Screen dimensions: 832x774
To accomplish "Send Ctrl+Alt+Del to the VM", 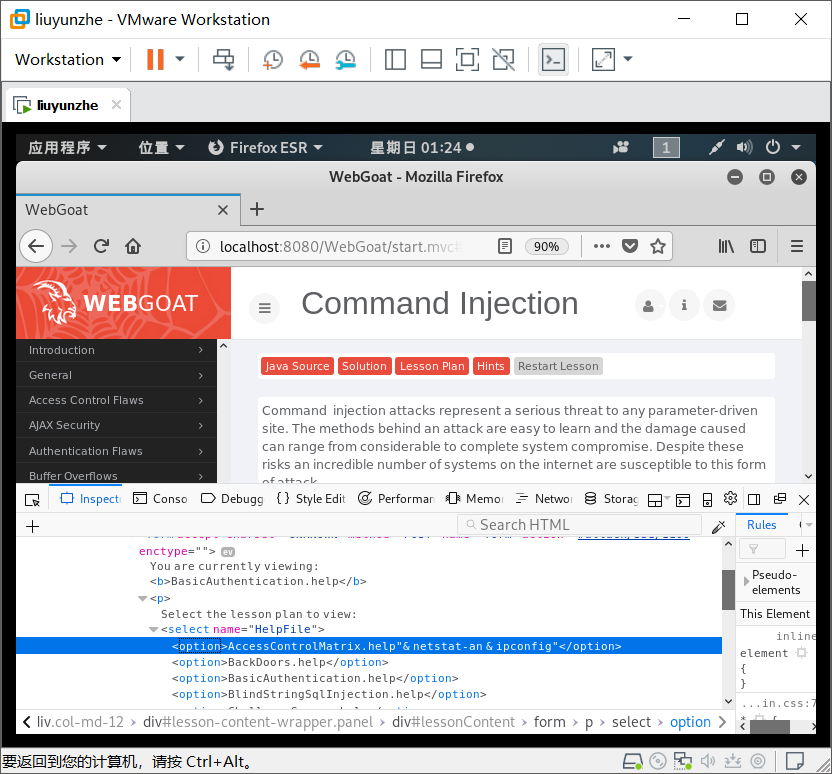I will [x=223, y=59].
